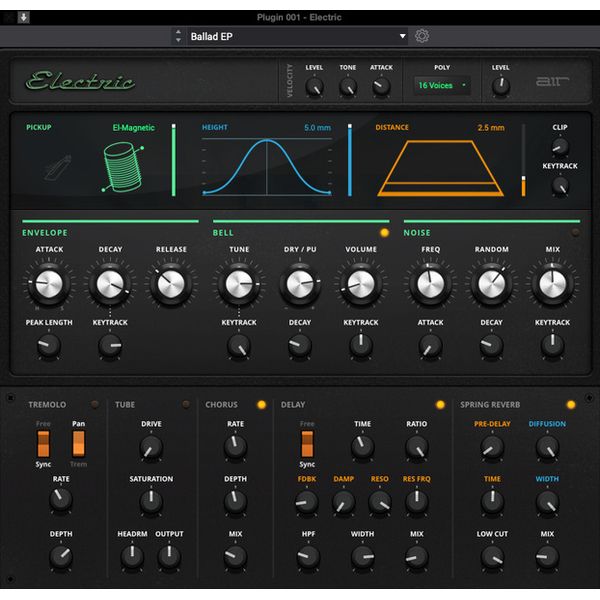Click the Envelope Release knob
Screen dimensions: 600x600
tap(171, 284)
